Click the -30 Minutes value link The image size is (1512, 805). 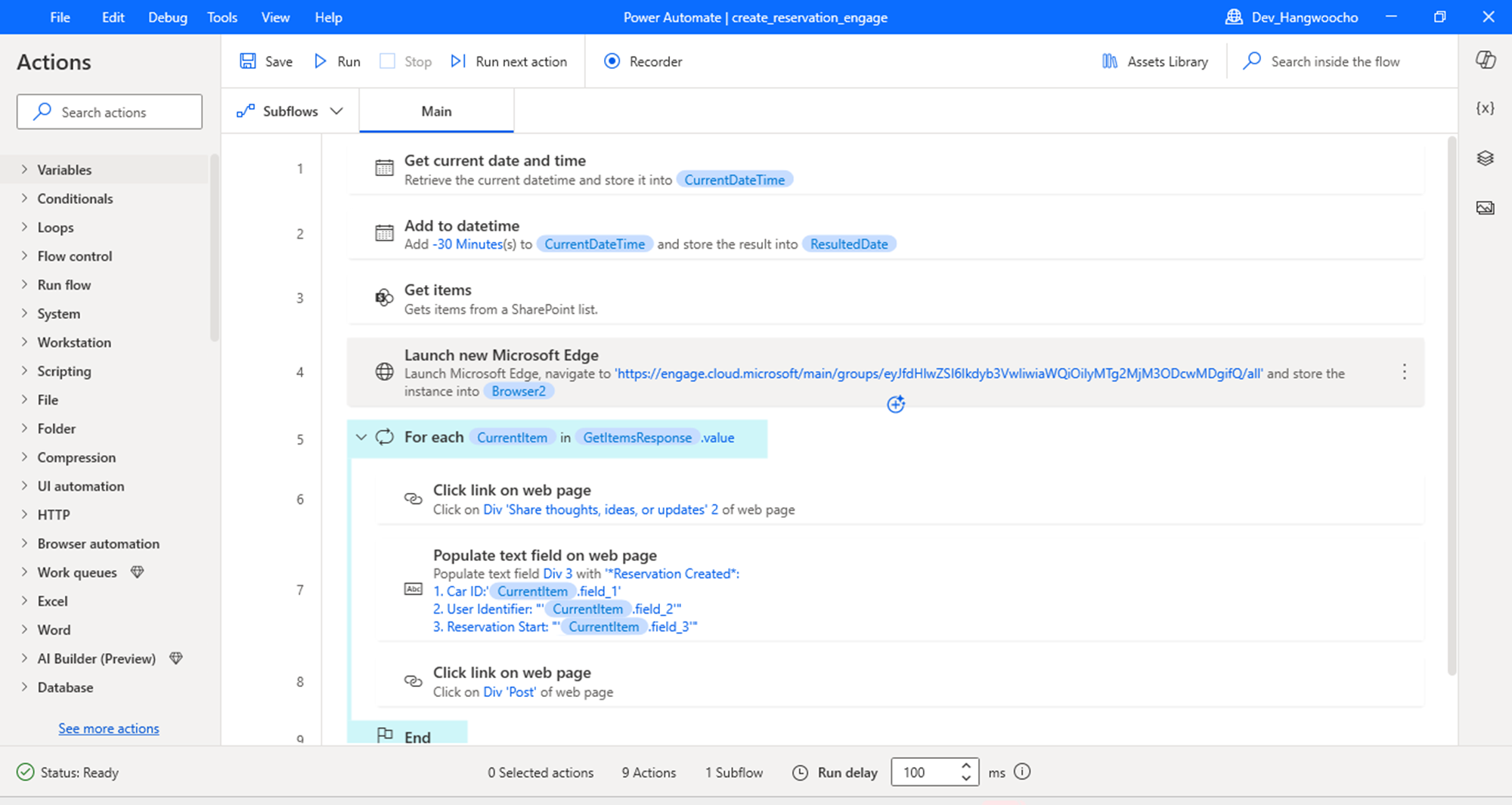coord(467,244)
